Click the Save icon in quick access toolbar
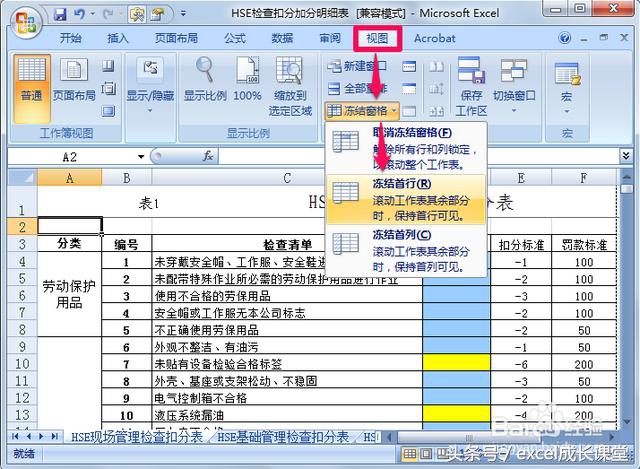Screen dimensions: 640x469 [60, 15]
